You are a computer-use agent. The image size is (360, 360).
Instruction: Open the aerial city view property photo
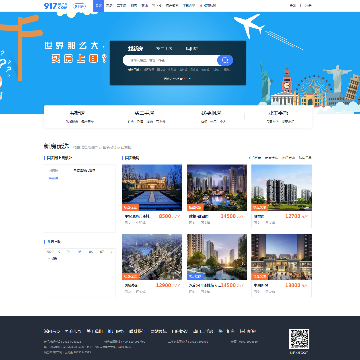coord(152,257)
